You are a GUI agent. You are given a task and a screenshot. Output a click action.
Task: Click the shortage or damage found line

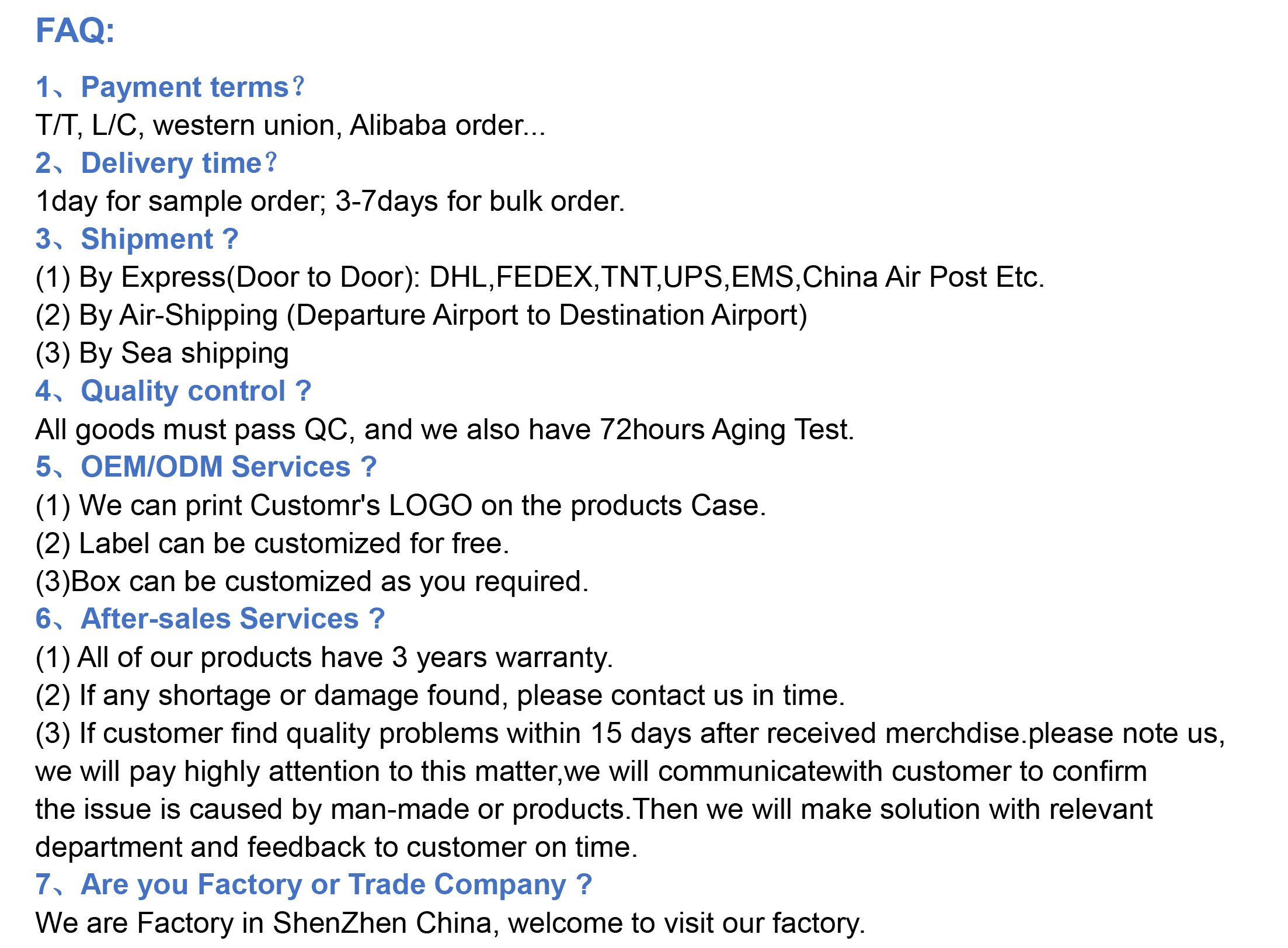point(440,696)
